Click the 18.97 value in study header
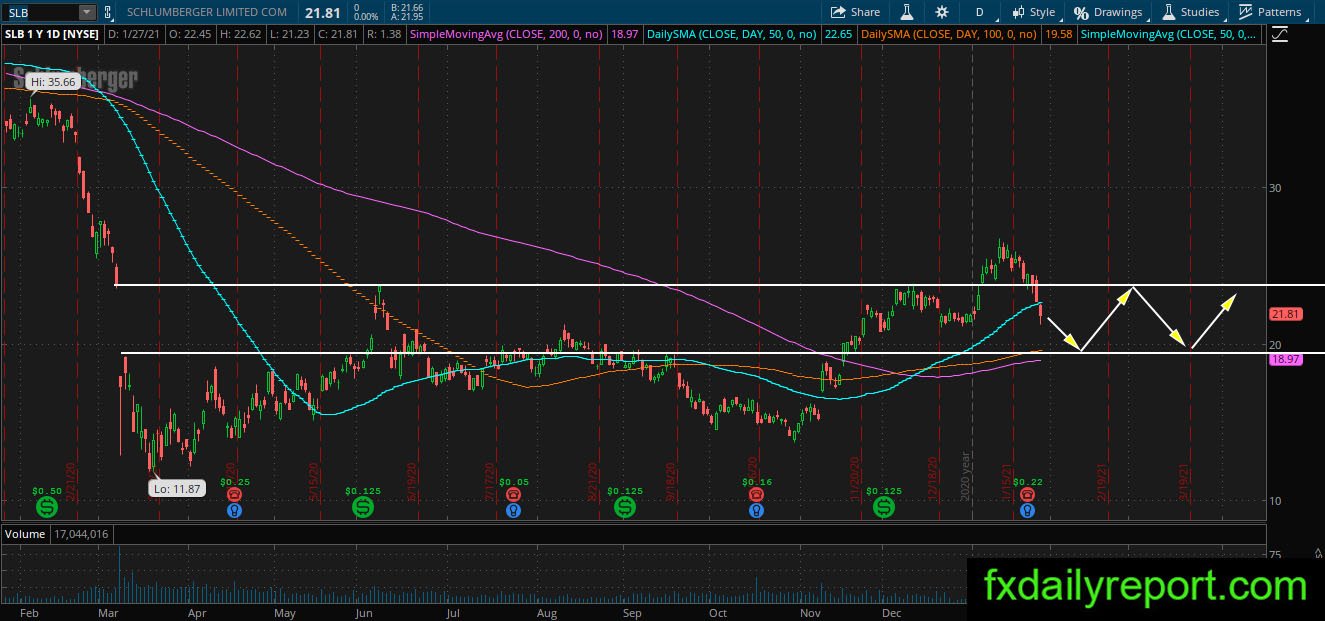1325x621 pixels. pos(623,35)
